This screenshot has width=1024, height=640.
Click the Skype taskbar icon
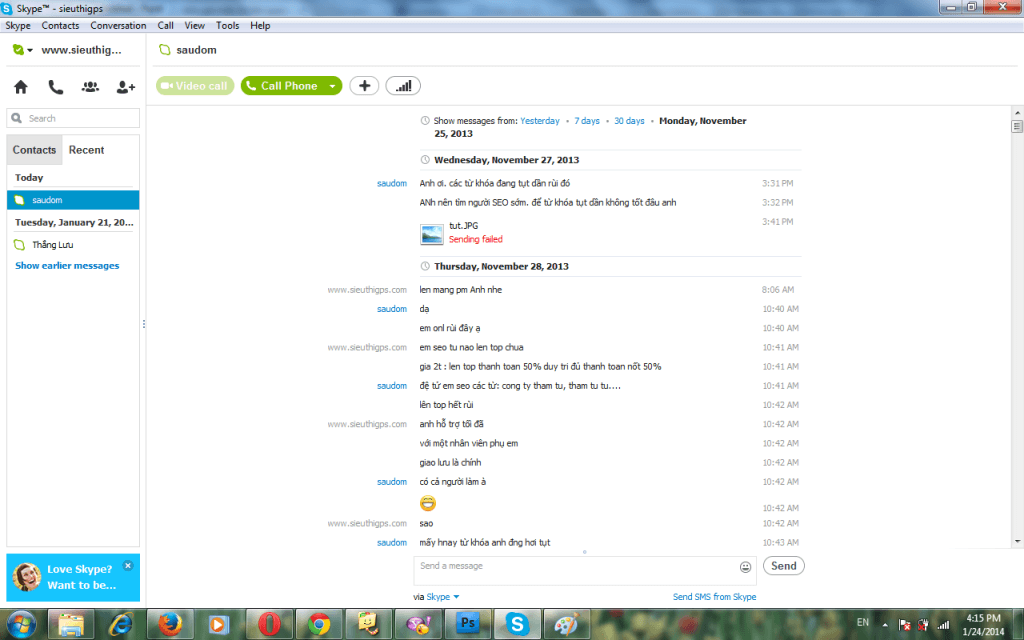pyautogui.click(x=517, y=624)
